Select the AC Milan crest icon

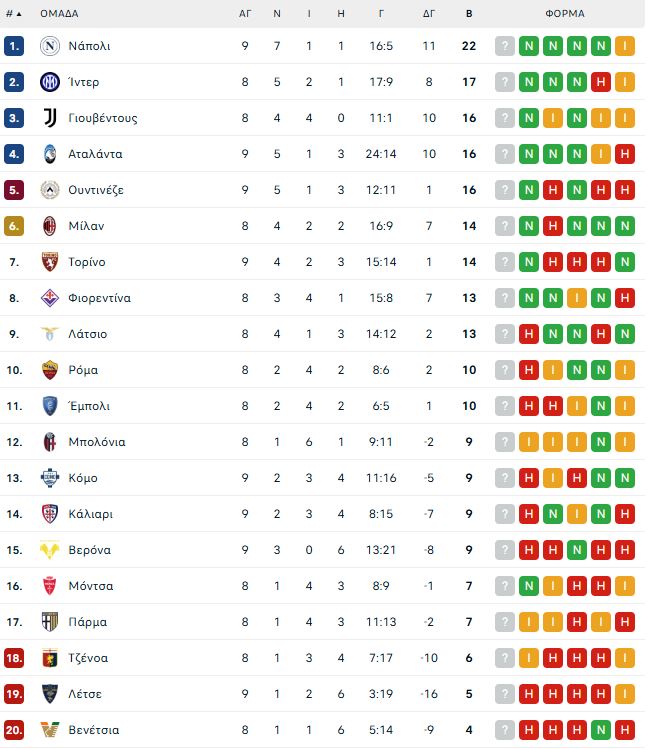(50, 226)
